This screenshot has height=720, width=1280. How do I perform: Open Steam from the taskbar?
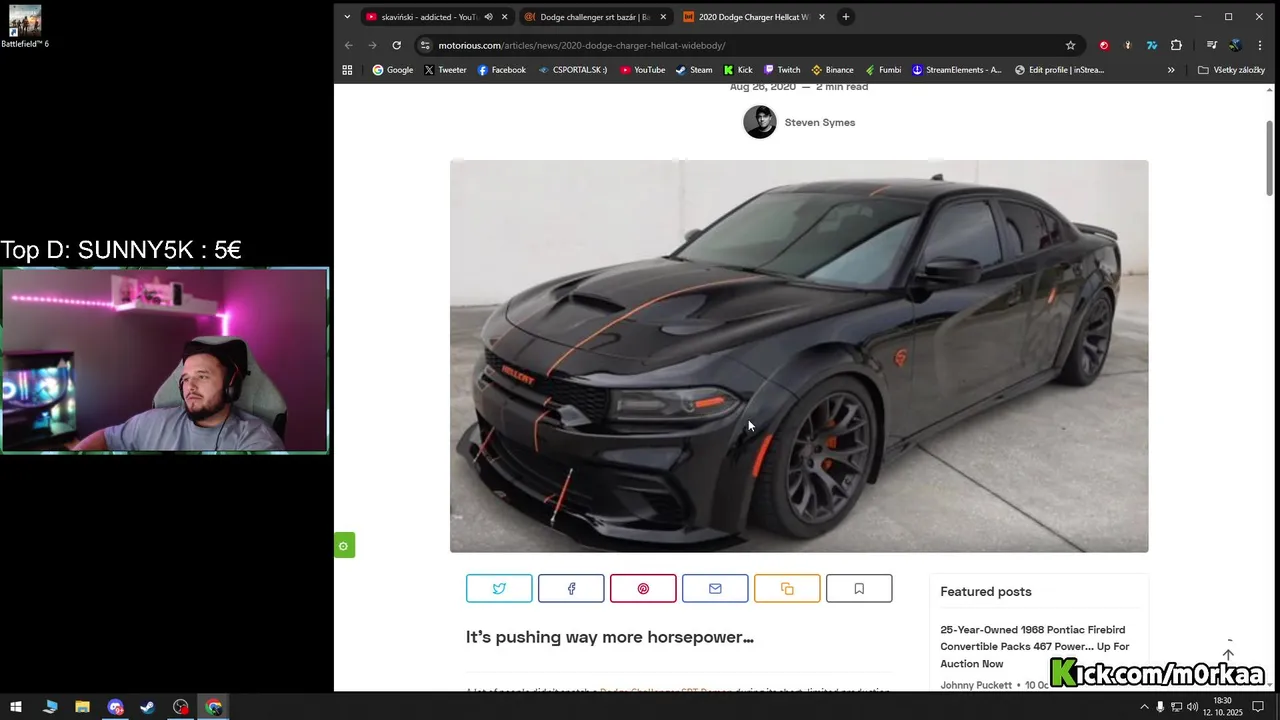pyautogui.click(x=147, y=707)
